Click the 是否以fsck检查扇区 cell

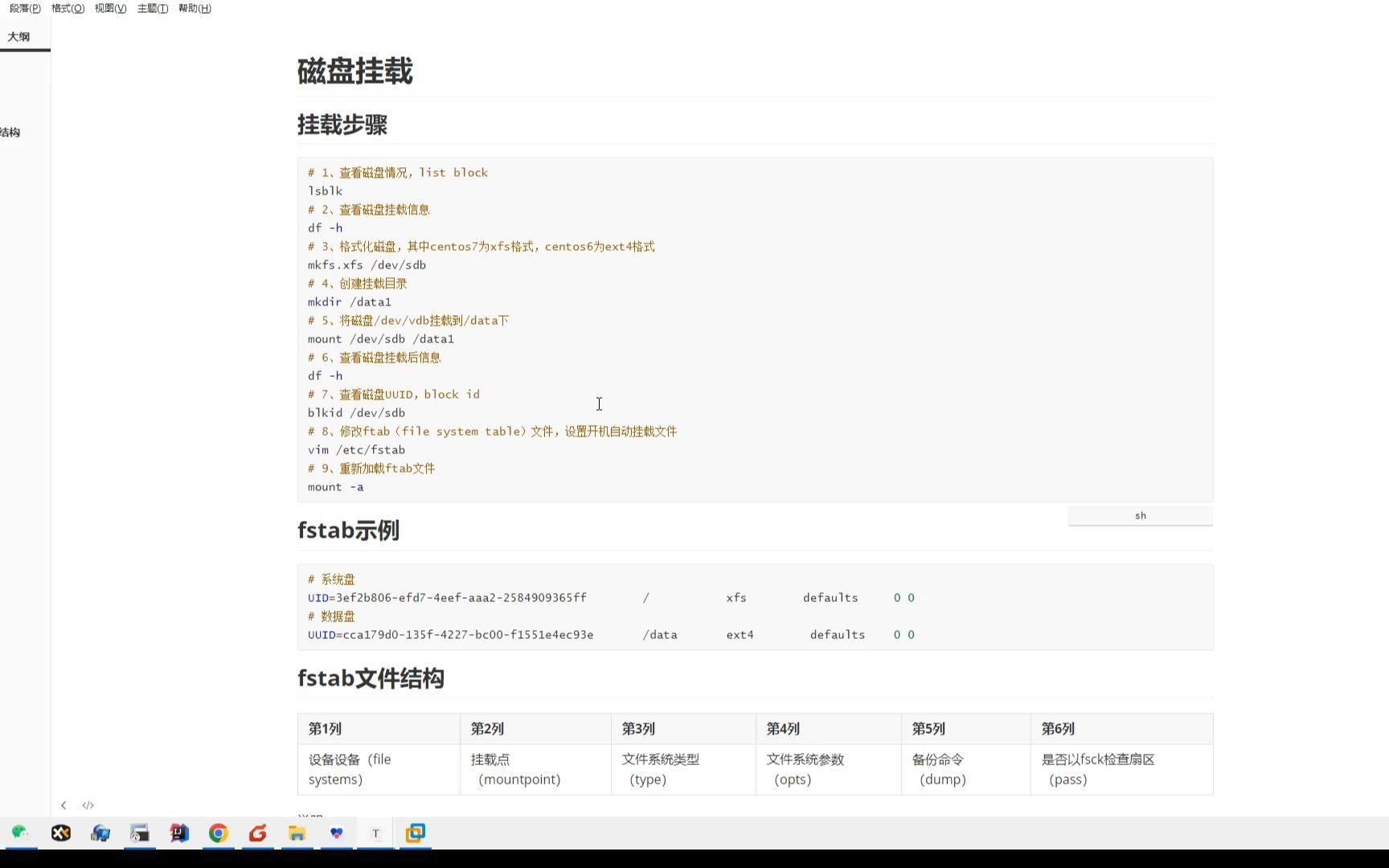click(x=1122, y=769)
